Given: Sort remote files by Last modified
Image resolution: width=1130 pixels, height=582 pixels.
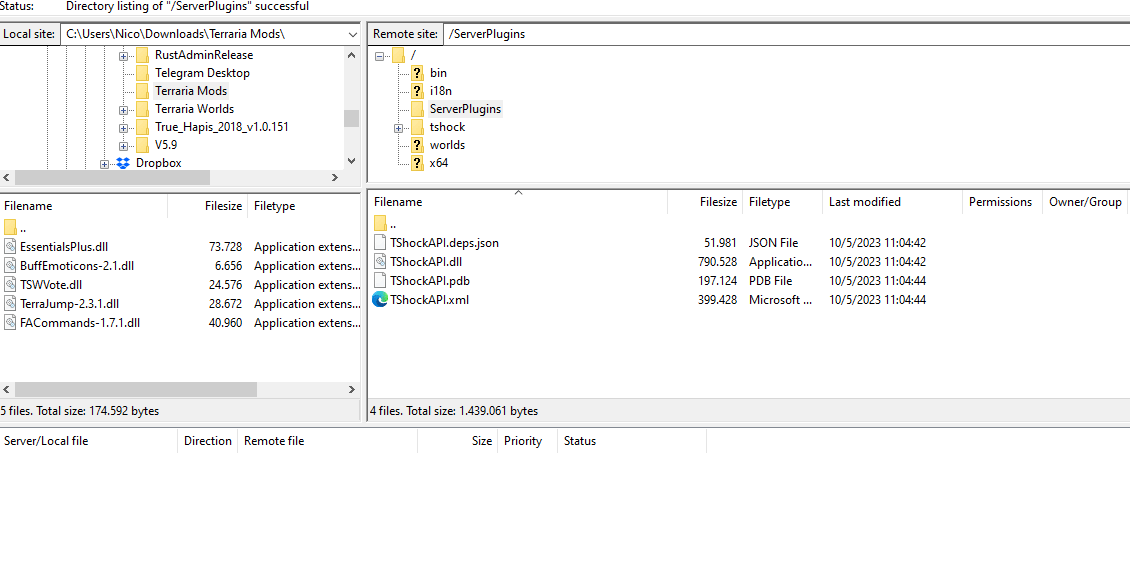Looking at the screenshot, I should tap(864, 202).
